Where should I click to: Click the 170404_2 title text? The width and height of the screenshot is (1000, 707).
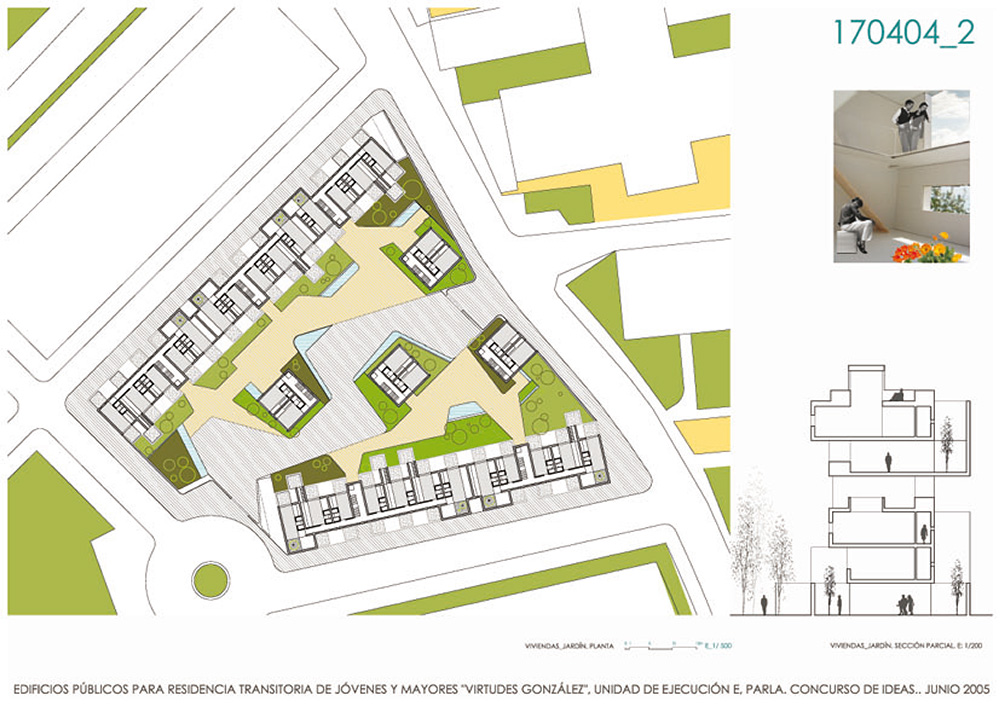902,32
